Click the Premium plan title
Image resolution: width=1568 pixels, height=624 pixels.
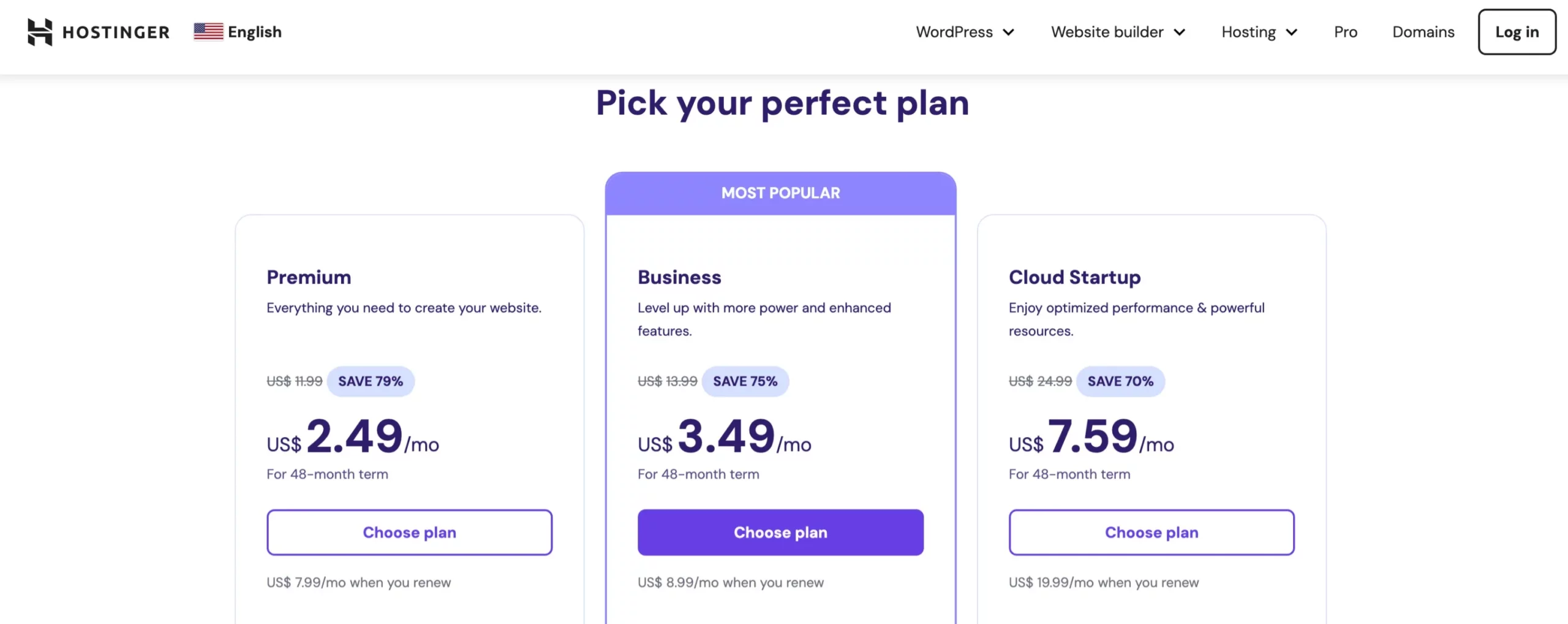(309, 277)
